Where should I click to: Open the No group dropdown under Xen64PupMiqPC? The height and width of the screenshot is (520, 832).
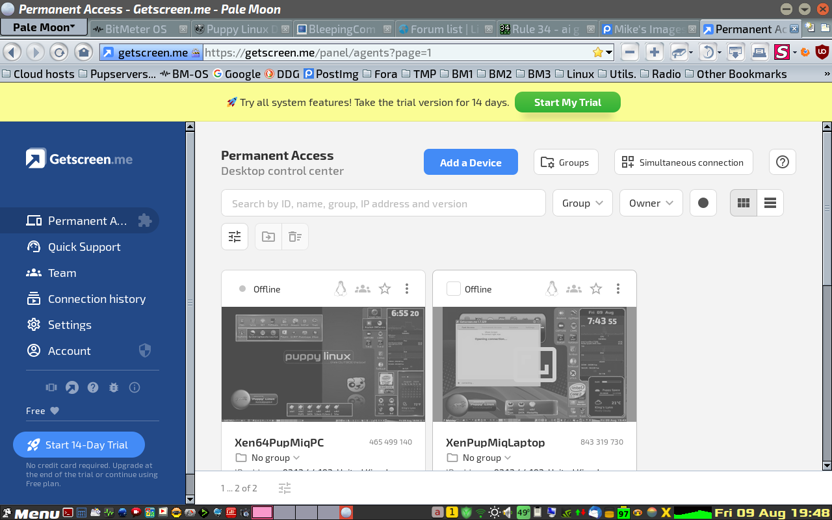click(268, 457)
